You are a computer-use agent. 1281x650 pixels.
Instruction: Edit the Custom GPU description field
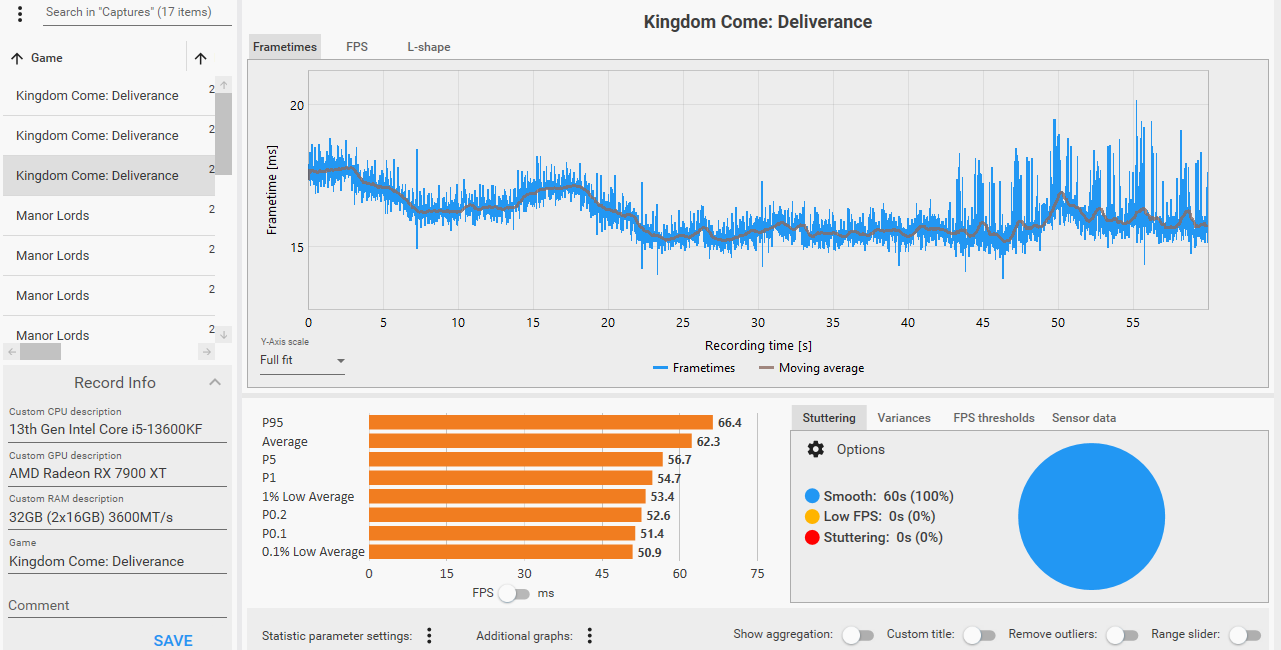coord(117,473)
